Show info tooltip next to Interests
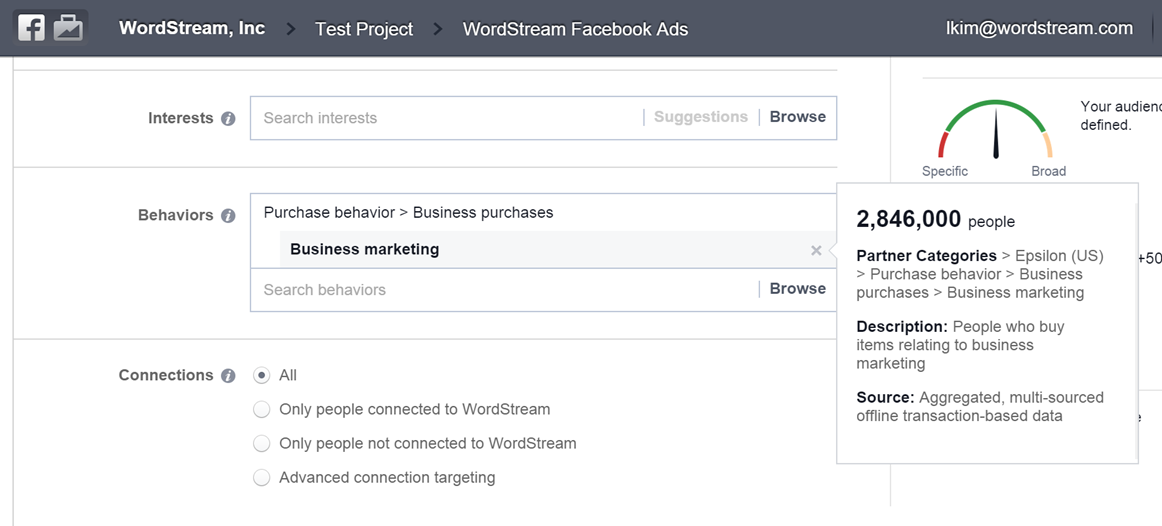The image size is (1162, 526). pos(228,119)
